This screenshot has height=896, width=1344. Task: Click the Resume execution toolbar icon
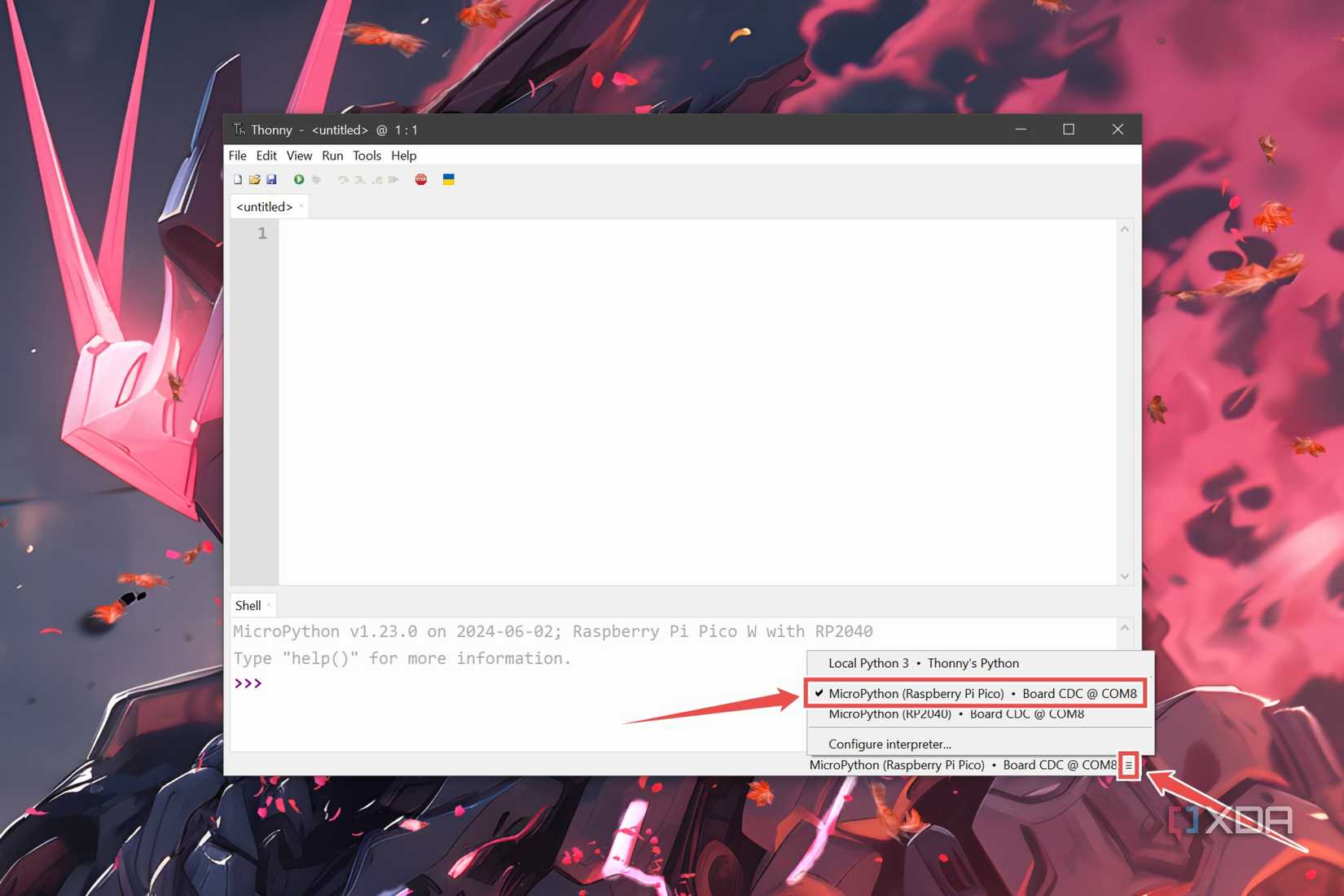coord(394,179)
